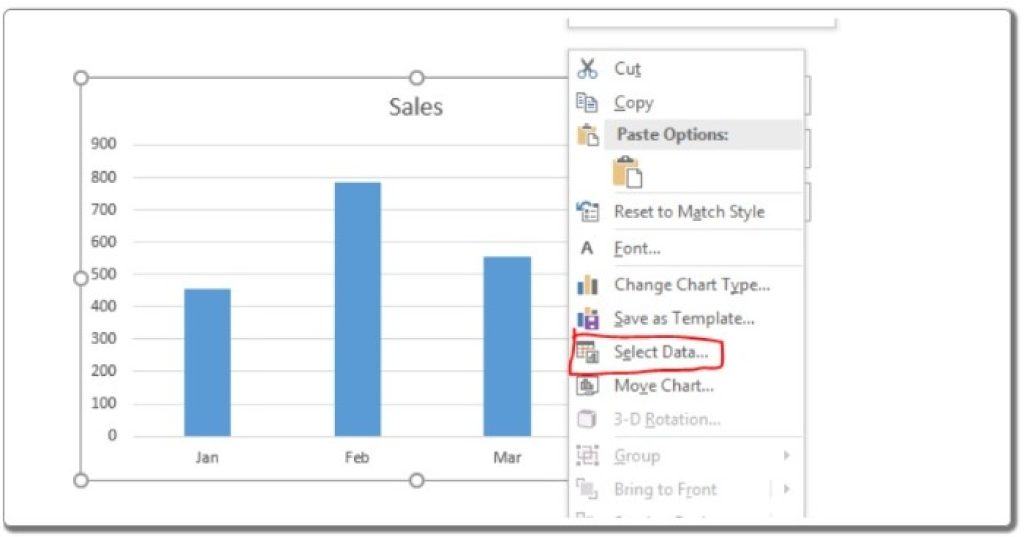Click the 900 value axis label
Image resolution: width=1024 pixels, height=537 pixels.
pos(104,144)
